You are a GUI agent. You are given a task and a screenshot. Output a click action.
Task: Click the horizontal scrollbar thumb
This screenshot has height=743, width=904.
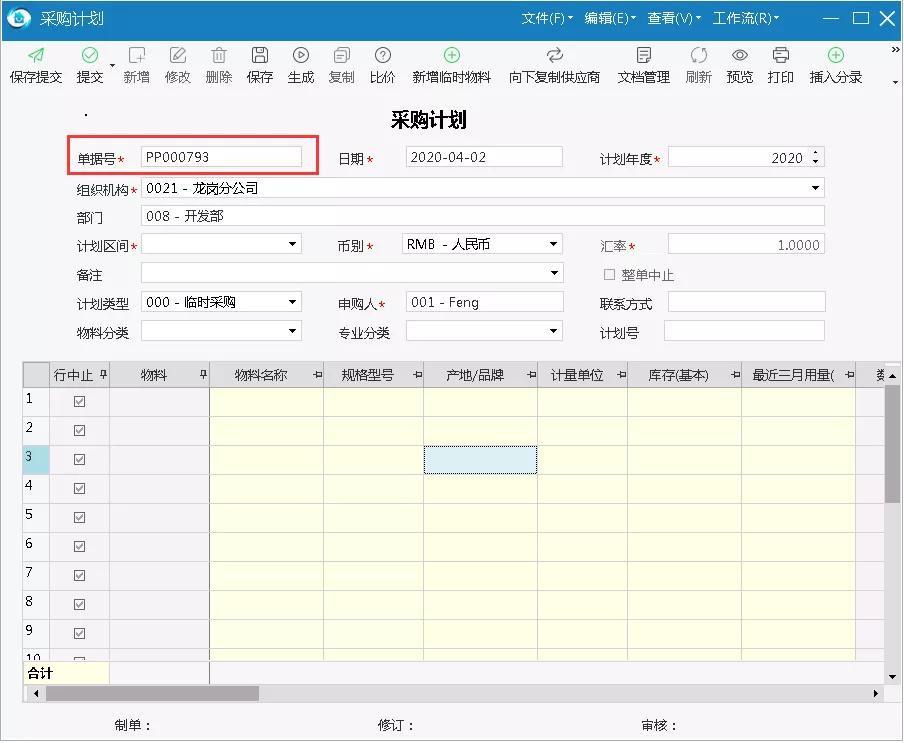point(153,693)
